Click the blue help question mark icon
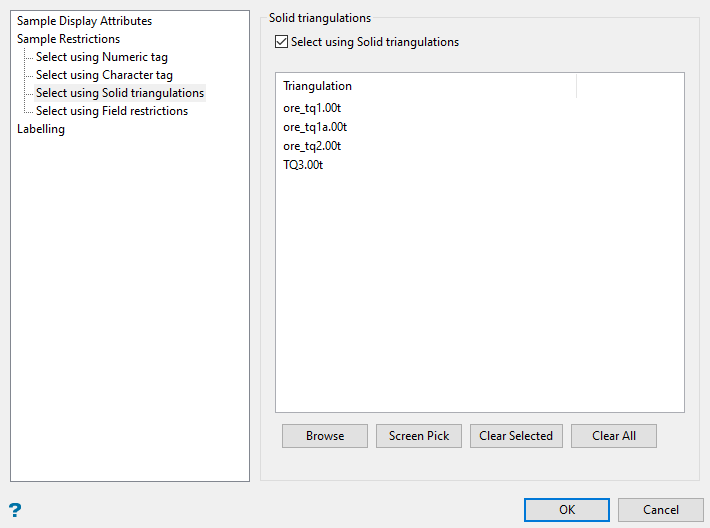The width and height of the screenshot is (710, 528). click(x=15, y=510)
